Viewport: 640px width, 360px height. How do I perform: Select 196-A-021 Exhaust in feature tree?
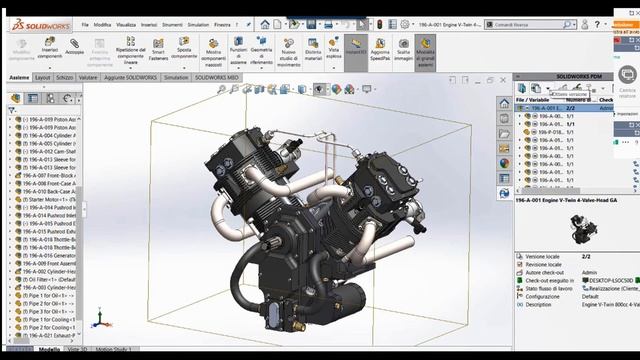pos(49,336)
